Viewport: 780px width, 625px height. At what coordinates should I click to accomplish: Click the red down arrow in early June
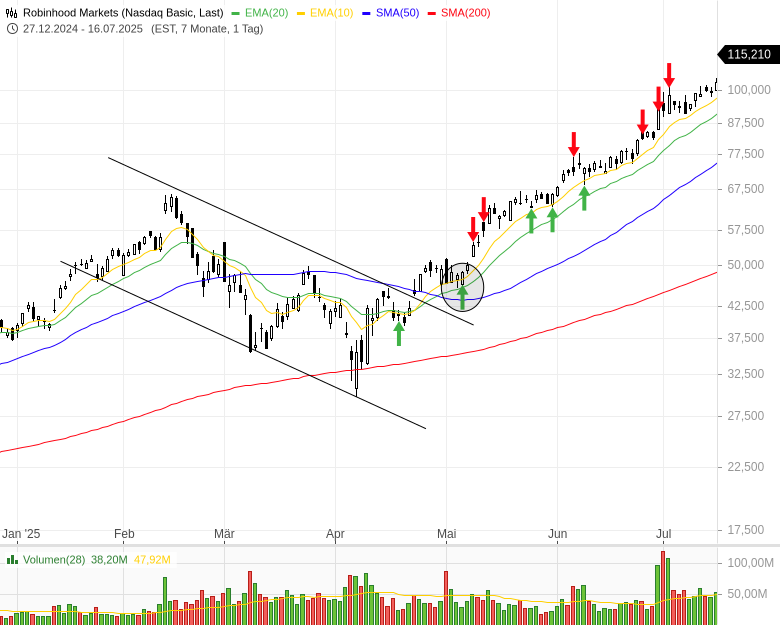coord(574,144)
